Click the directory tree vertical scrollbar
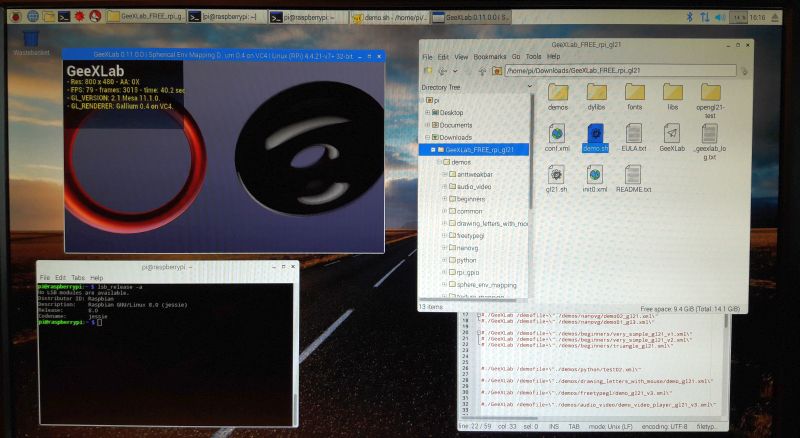 [x=531, y=153]
